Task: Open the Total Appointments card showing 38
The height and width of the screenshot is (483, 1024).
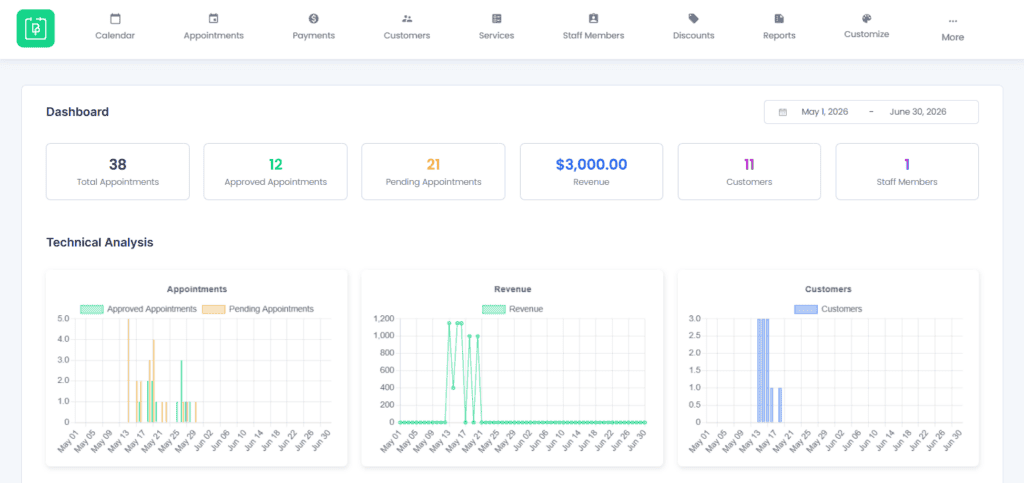Action: pyautogui.click(x=118, y=172)
